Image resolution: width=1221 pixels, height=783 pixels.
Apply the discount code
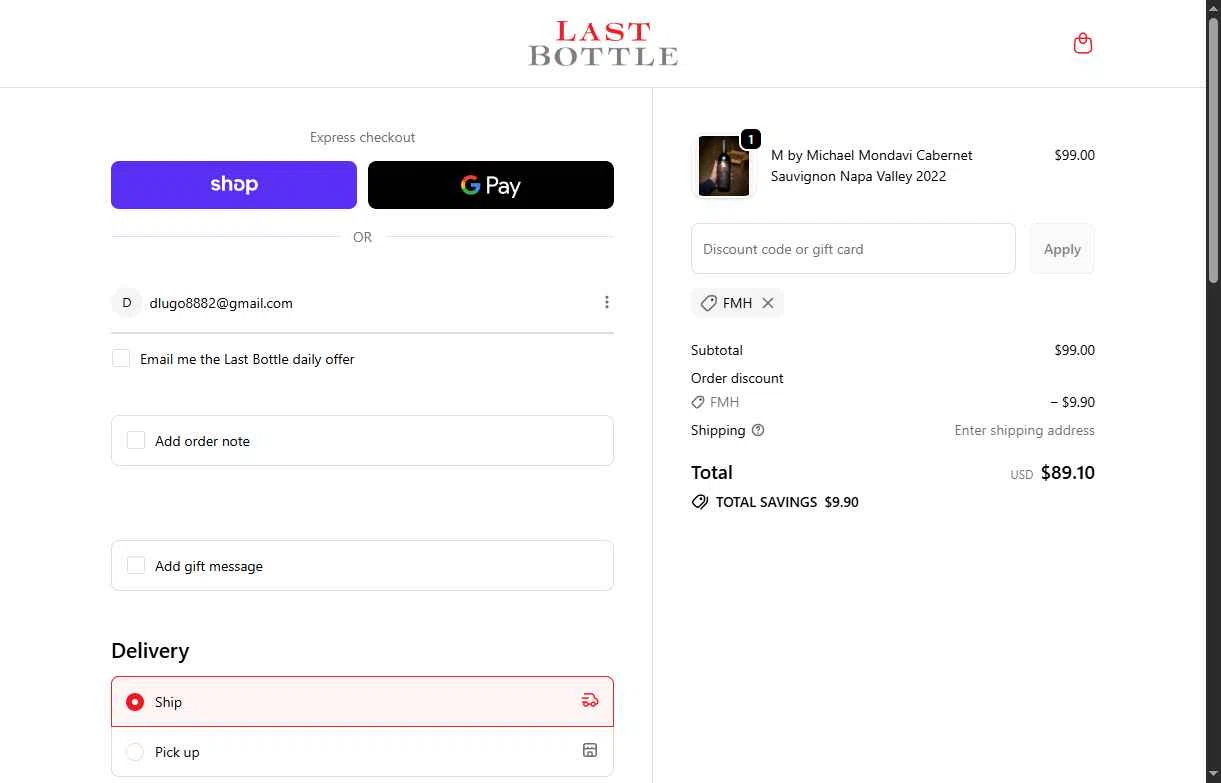coord(1062,249)
